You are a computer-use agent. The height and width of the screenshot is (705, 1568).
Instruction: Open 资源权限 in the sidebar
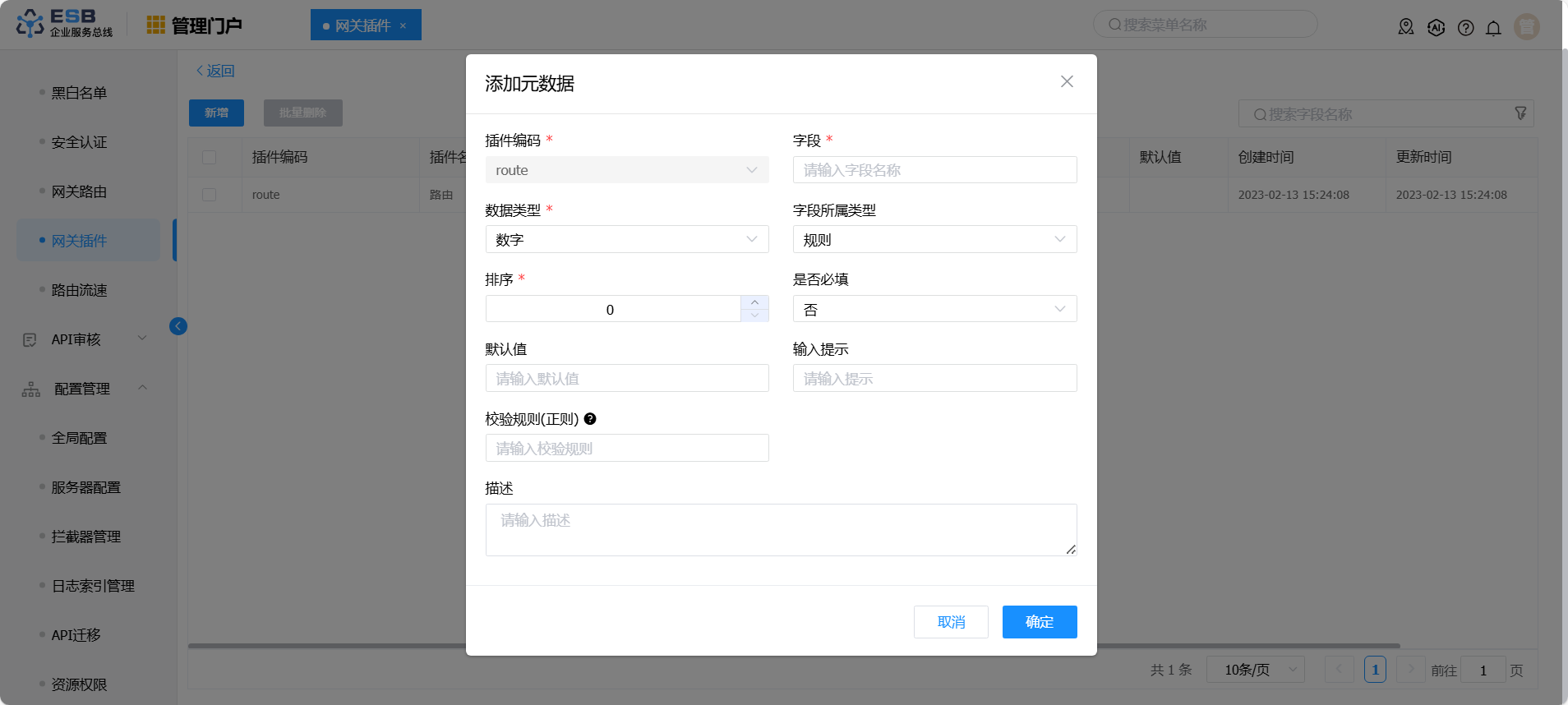coord(79,684)
